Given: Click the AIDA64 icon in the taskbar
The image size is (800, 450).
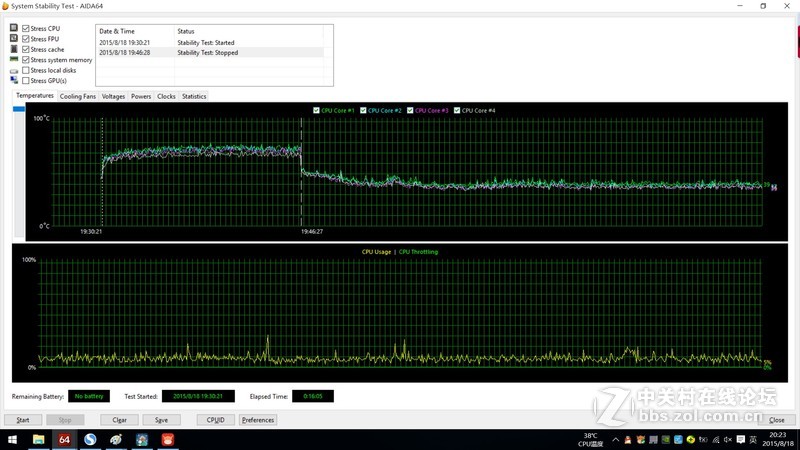Looking at the screenshot, I should (x=64, y=439).
